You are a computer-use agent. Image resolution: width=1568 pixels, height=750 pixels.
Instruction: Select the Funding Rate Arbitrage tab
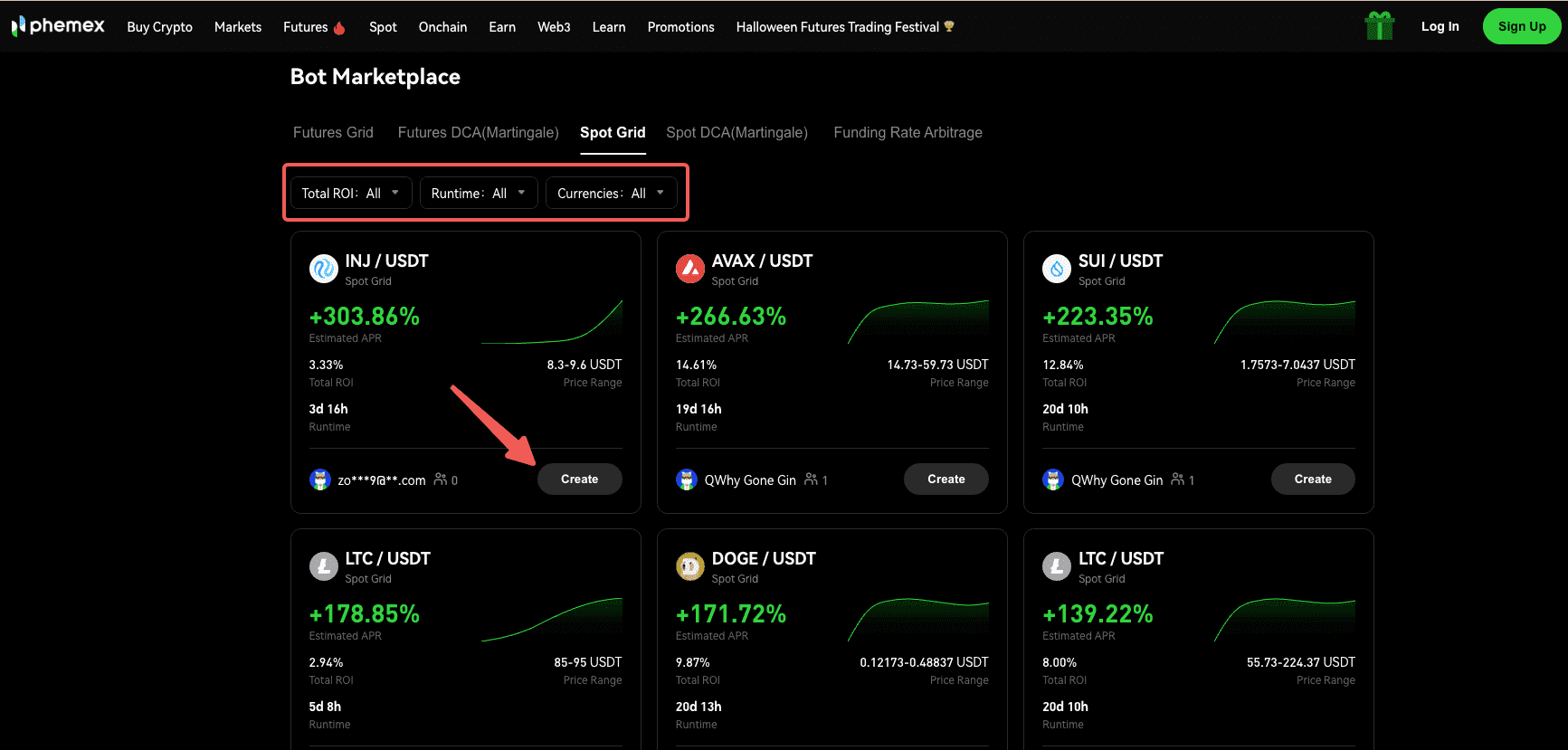908,133
